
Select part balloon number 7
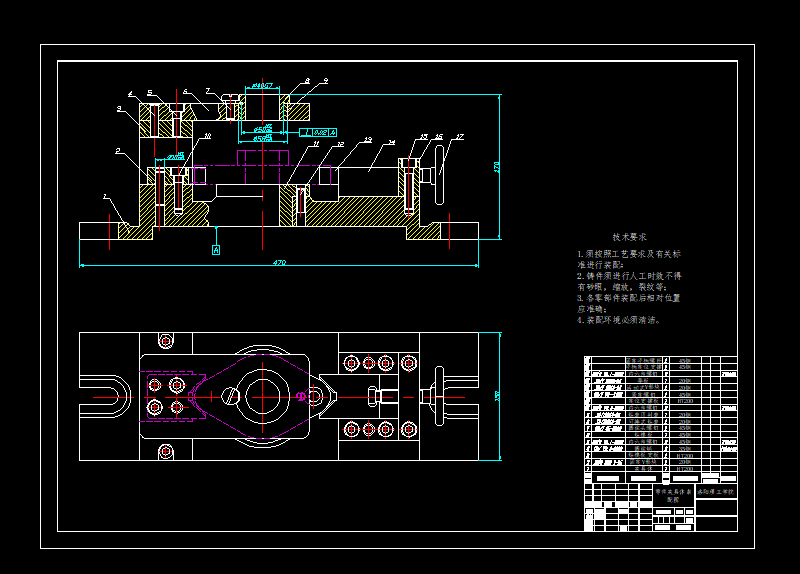tap(208, 91)
